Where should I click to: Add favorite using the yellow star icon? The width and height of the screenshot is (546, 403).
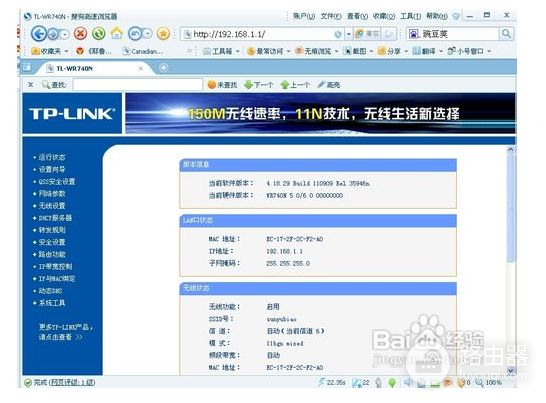[x=163, y=34]
